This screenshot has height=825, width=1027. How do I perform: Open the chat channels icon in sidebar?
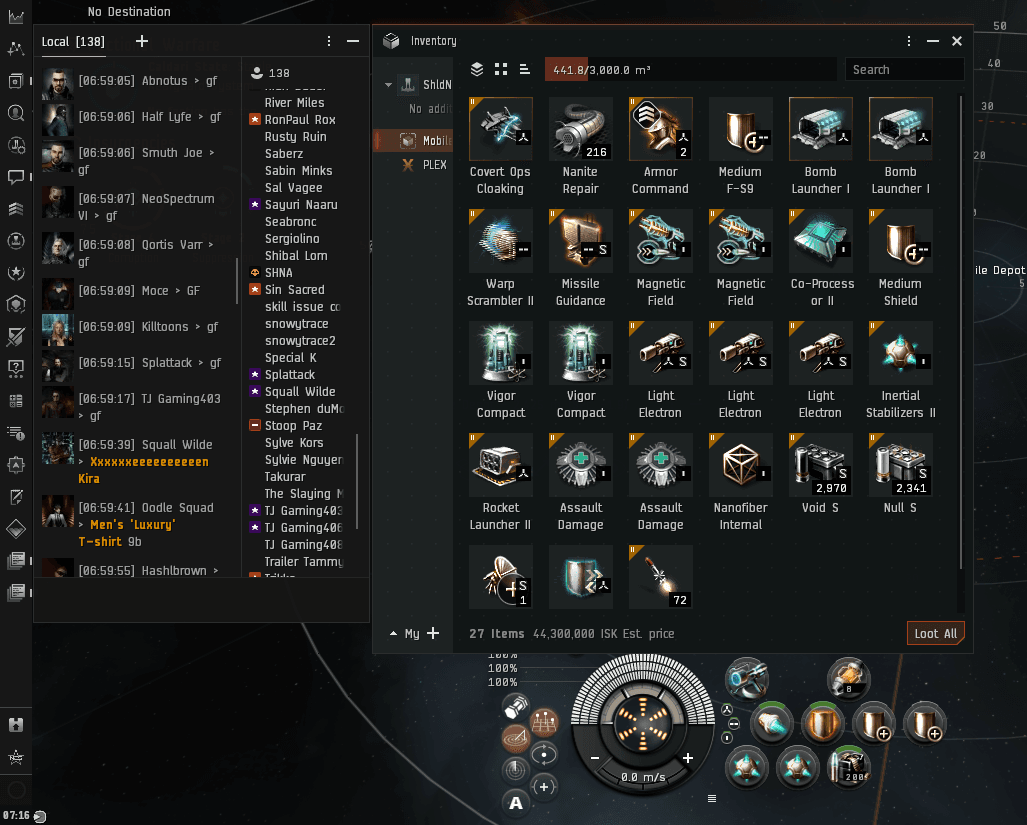pyautogui.click(x=16, y=178)
